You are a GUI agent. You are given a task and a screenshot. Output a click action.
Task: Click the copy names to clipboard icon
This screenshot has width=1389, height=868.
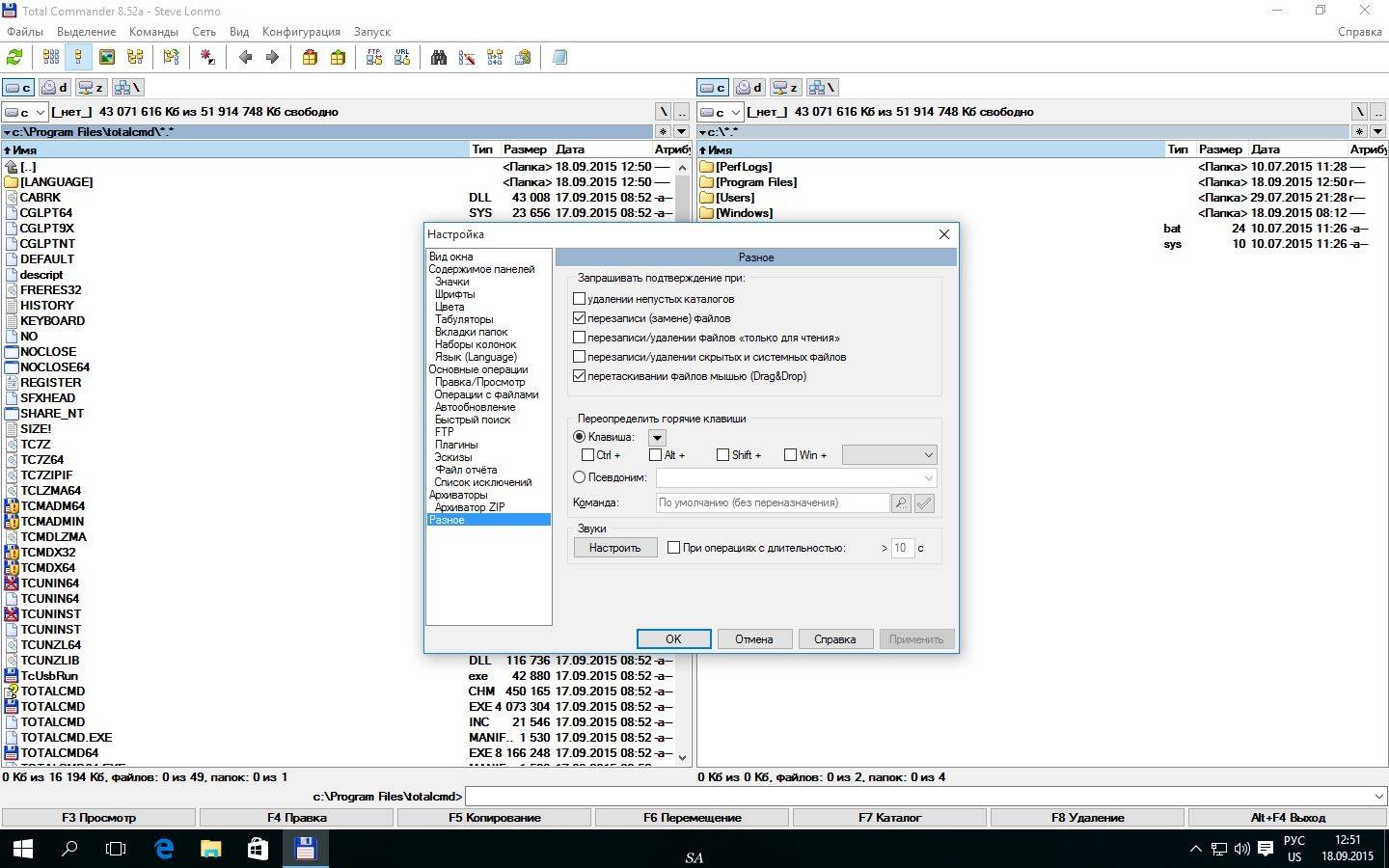coord(523,58)
